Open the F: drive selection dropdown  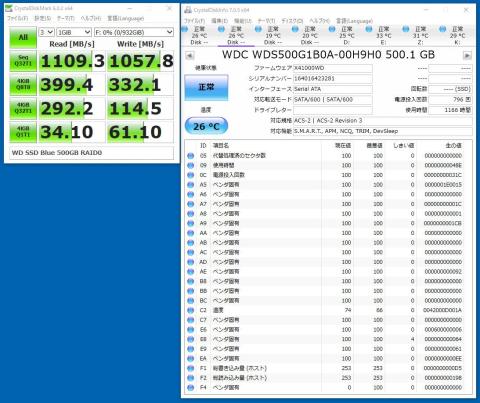pos(134,32)
